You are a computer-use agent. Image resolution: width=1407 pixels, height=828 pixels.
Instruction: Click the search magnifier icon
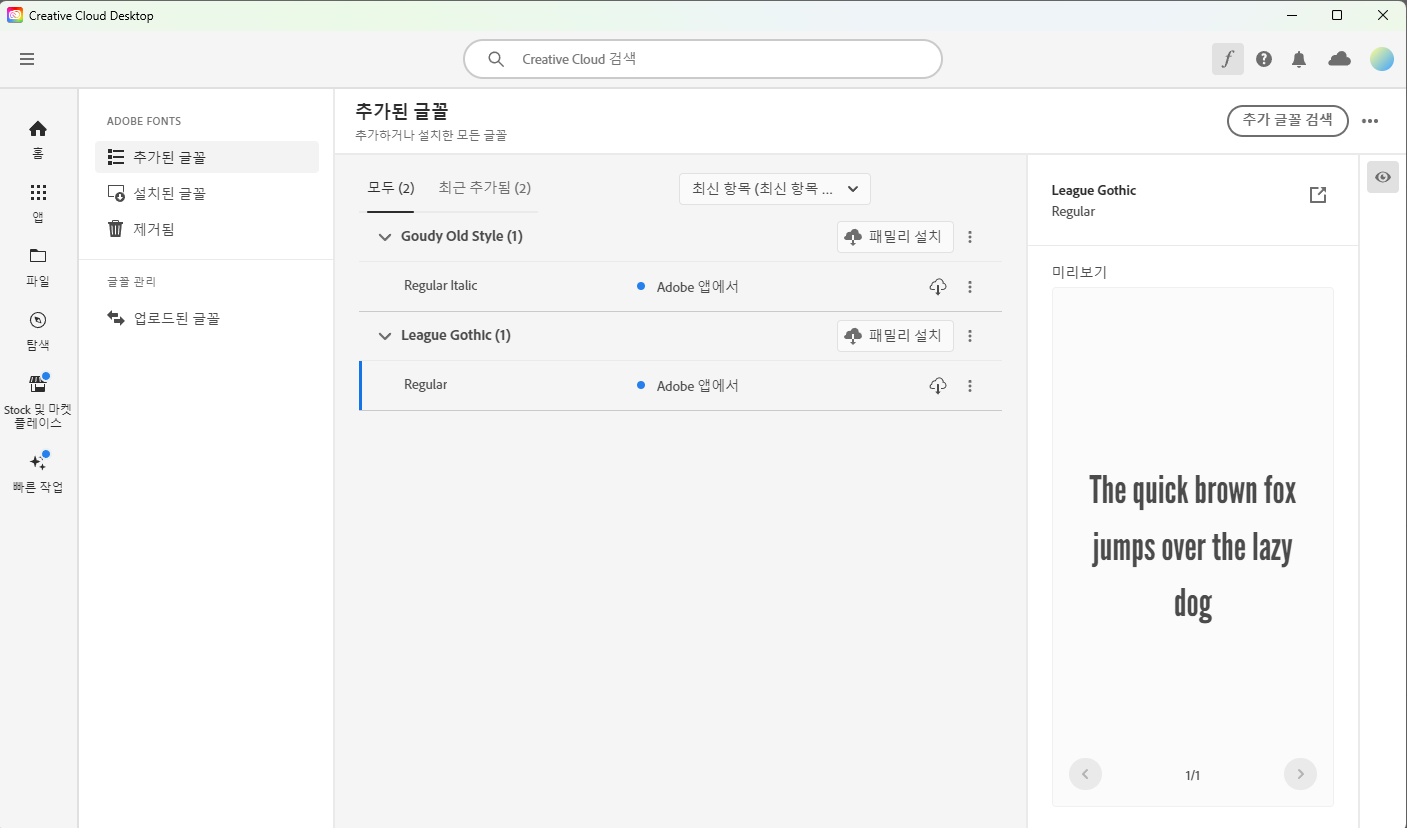(x=495, y=59)
